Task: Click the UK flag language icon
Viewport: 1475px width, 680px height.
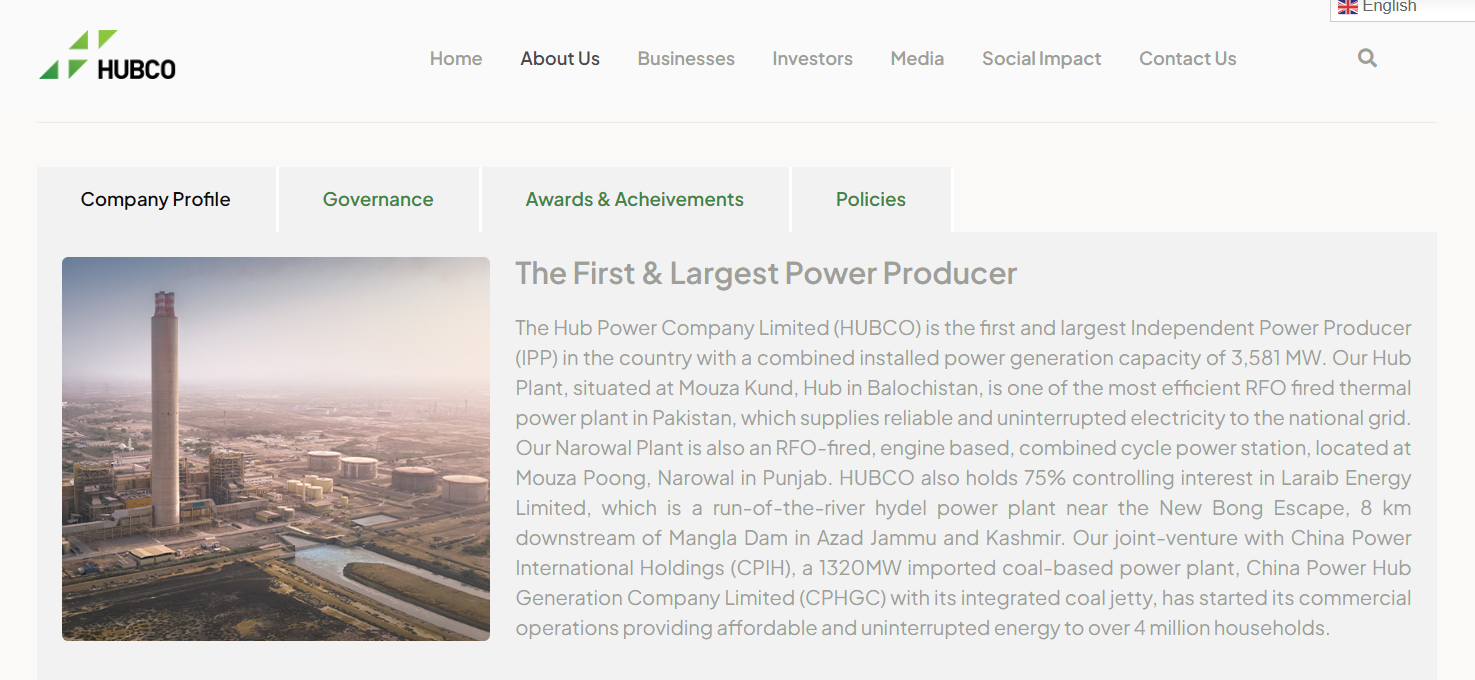Action: (1348, 7)
